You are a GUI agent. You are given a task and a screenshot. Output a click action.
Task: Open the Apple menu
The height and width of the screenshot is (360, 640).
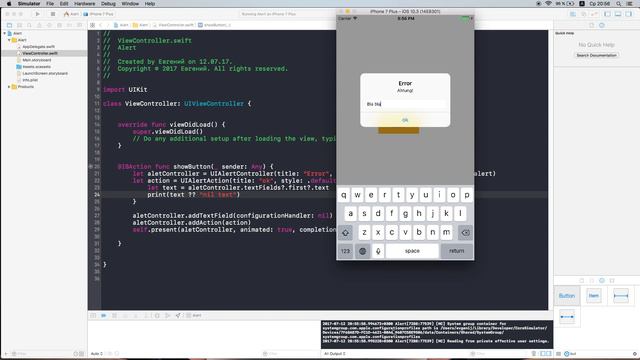[9, 4]
